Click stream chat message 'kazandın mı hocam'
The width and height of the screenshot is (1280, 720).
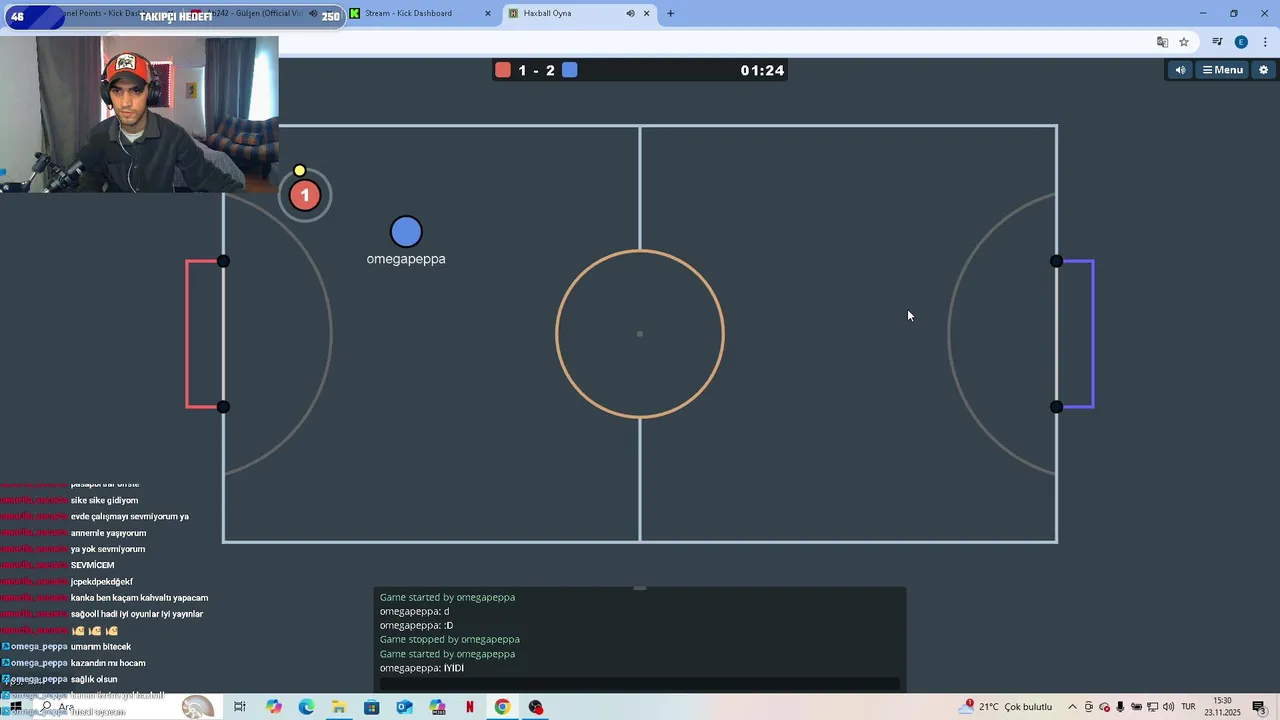point(108,663)
